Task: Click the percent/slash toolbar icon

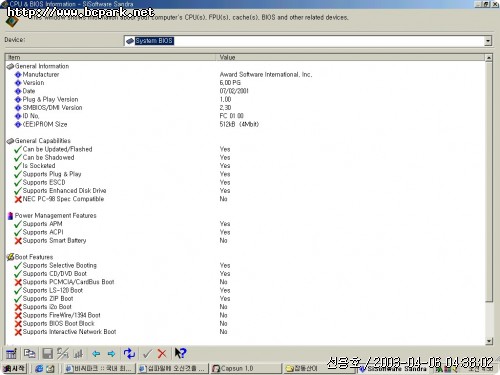Action: 63,353
